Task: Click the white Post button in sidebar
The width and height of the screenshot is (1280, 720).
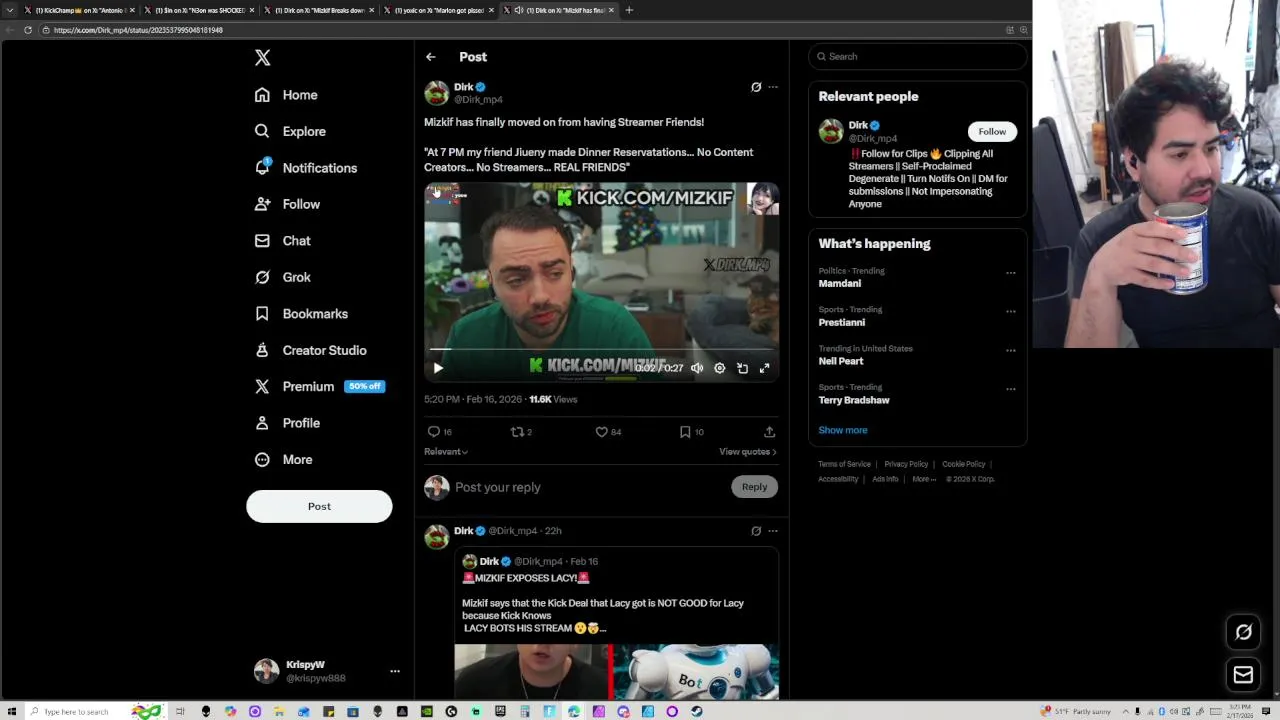Action: pos(319,506)
